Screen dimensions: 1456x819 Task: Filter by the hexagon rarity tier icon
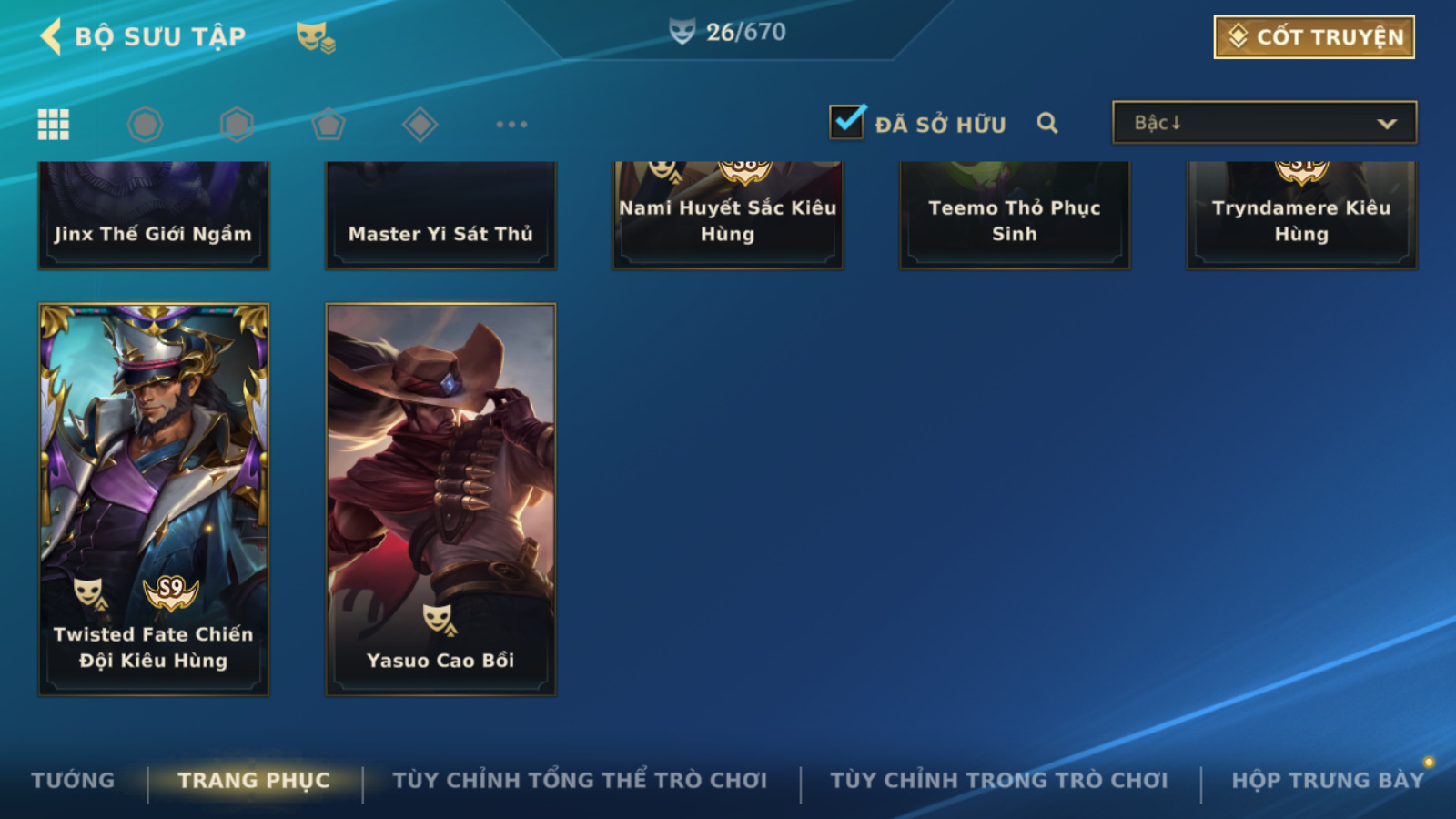[237, 125]
